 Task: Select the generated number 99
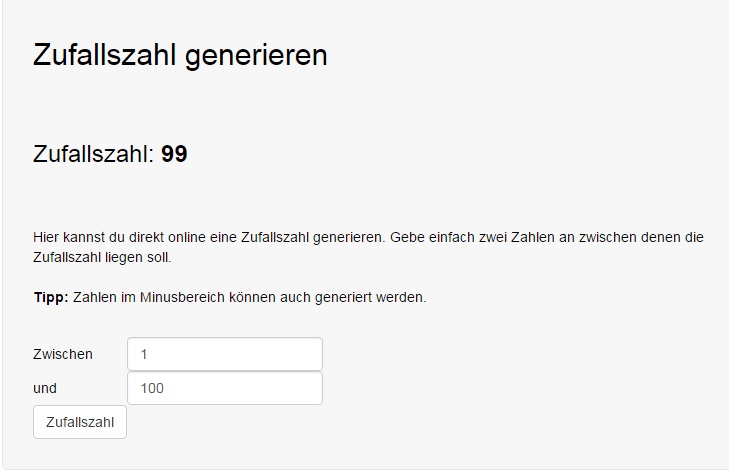[174, 155]
